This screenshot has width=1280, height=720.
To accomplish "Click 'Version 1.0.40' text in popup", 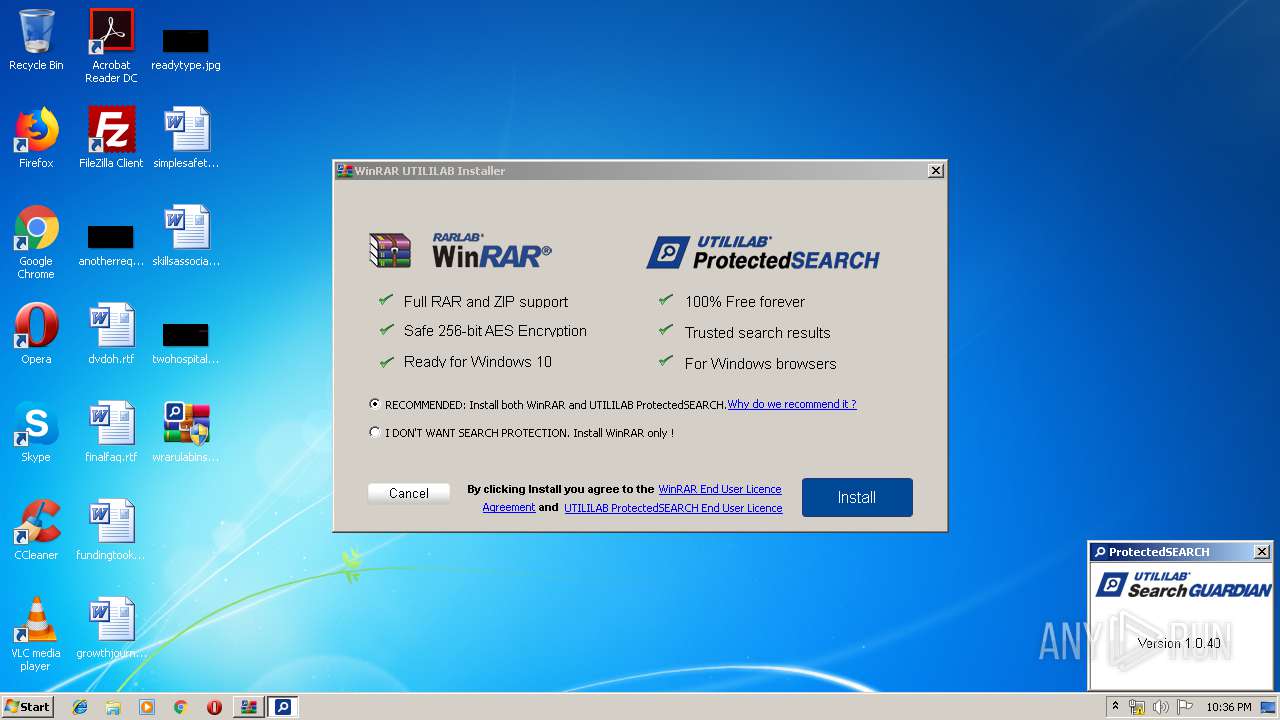I will pos(1179,643).
